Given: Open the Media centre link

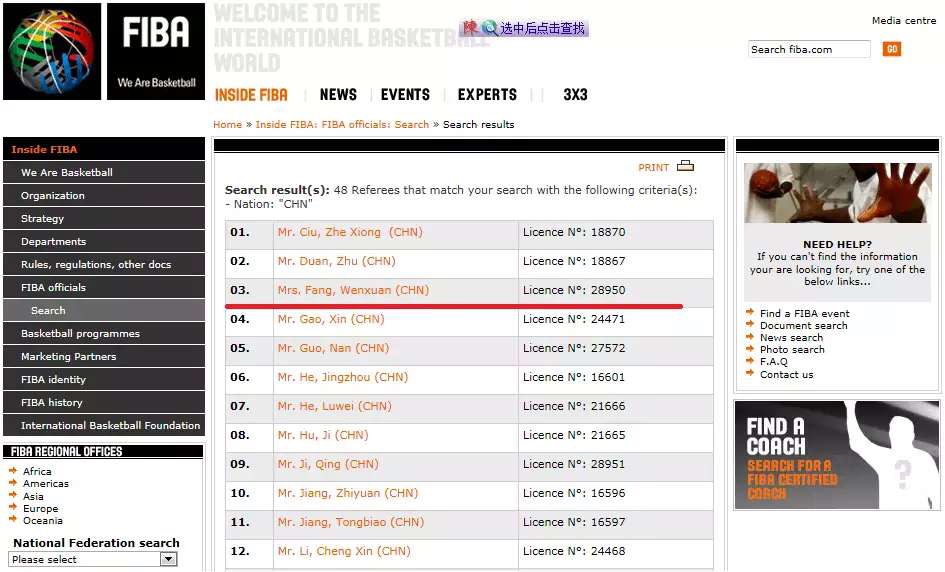Looking at the screenshot, I should [903, 21].
